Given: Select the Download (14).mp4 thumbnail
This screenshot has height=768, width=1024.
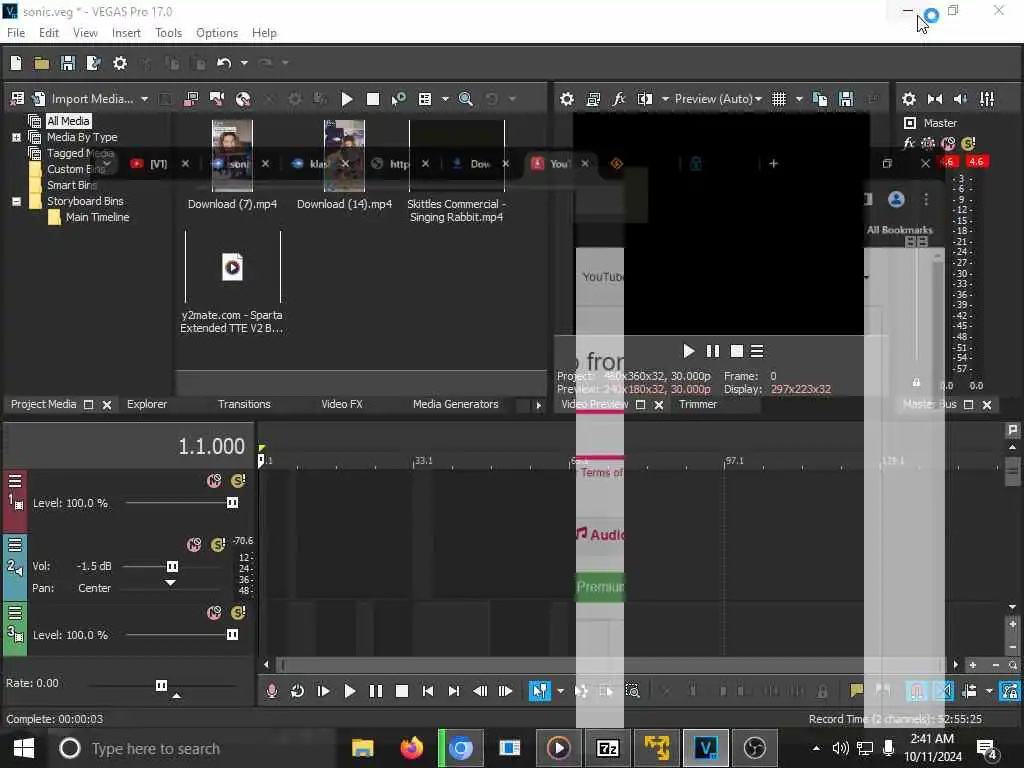Looking at the screenshot, I should (344, 155).
